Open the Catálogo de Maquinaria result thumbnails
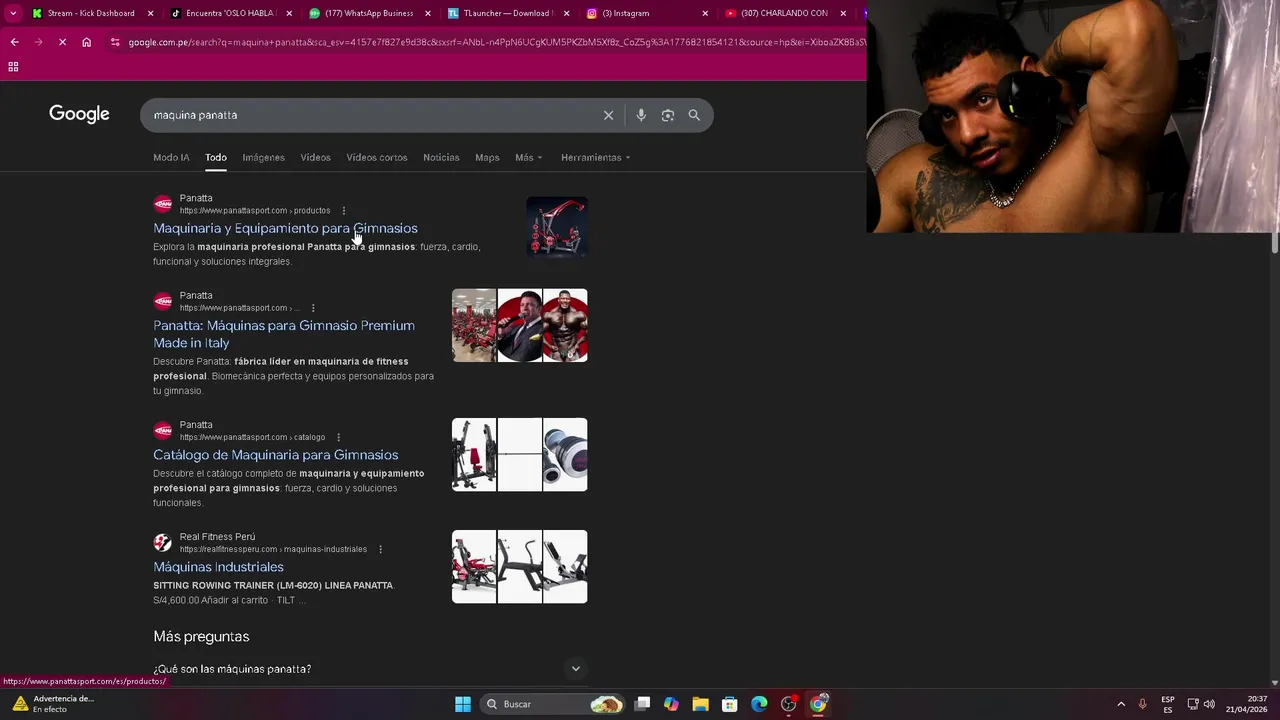The width and height of the screenshot is (1280, 720). 520,455
